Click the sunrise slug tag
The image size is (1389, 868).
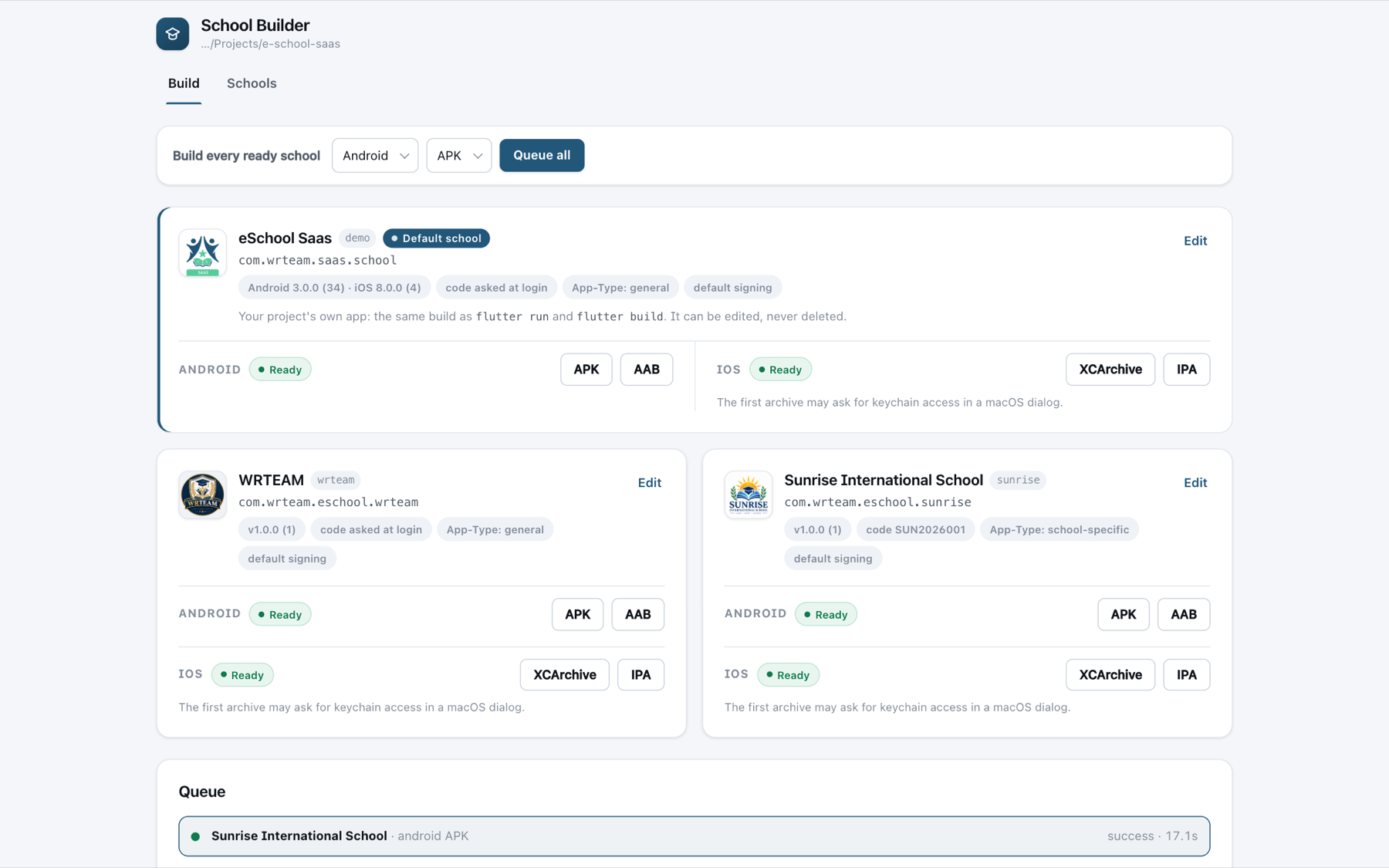click(x=1018, y=480)
